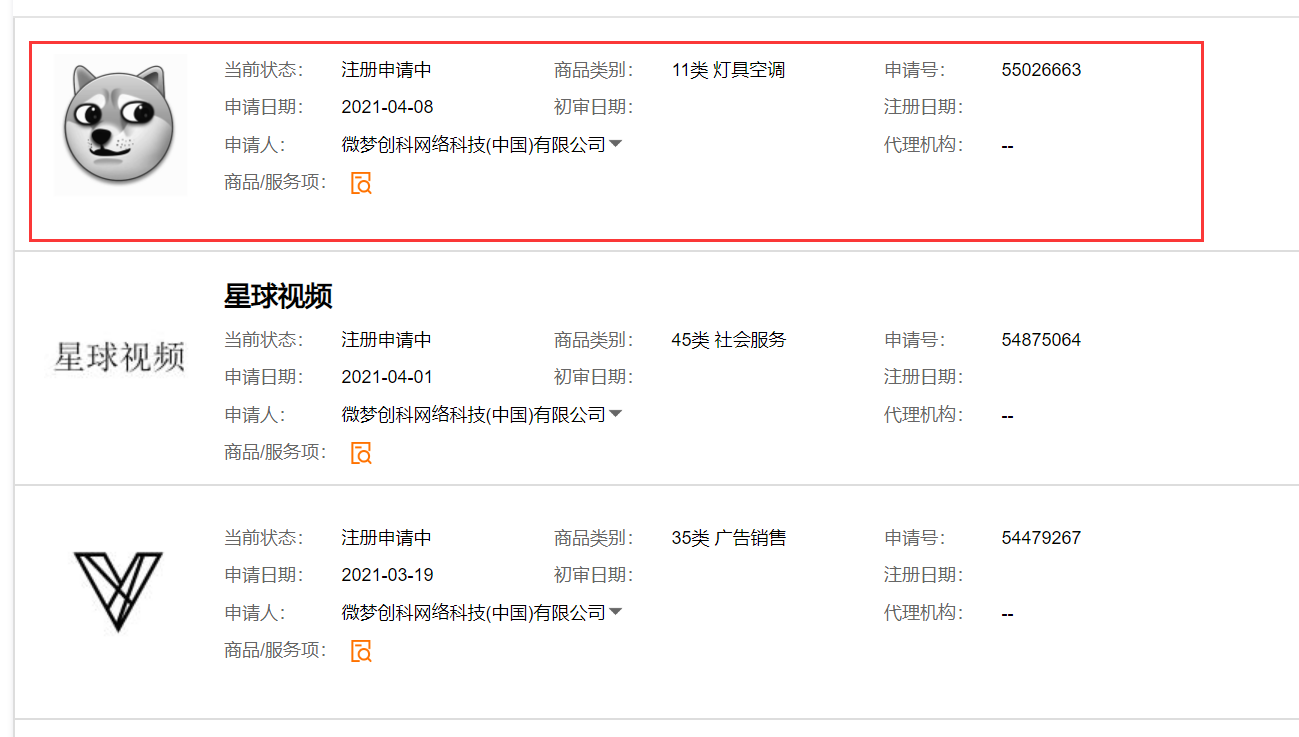Image resolution: width=1299 pixels, height=737 pixels.
Task: Open the 星球视频 trademark logo image
Action: 119,357
